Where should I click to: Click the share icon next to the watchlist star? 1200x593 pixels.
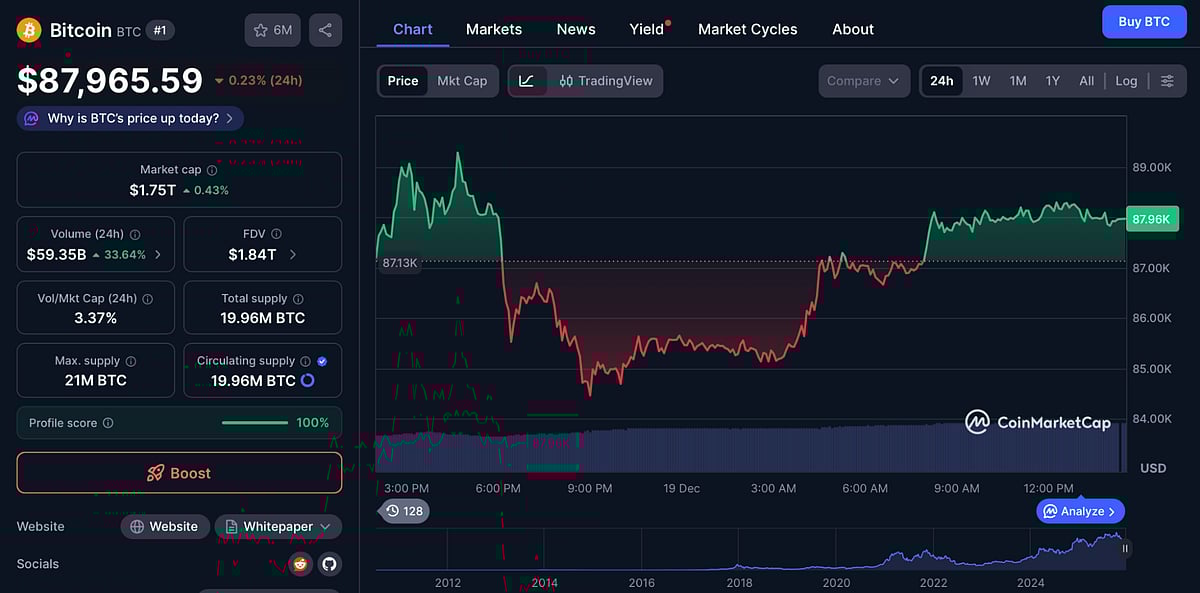(x=325, y=29)
